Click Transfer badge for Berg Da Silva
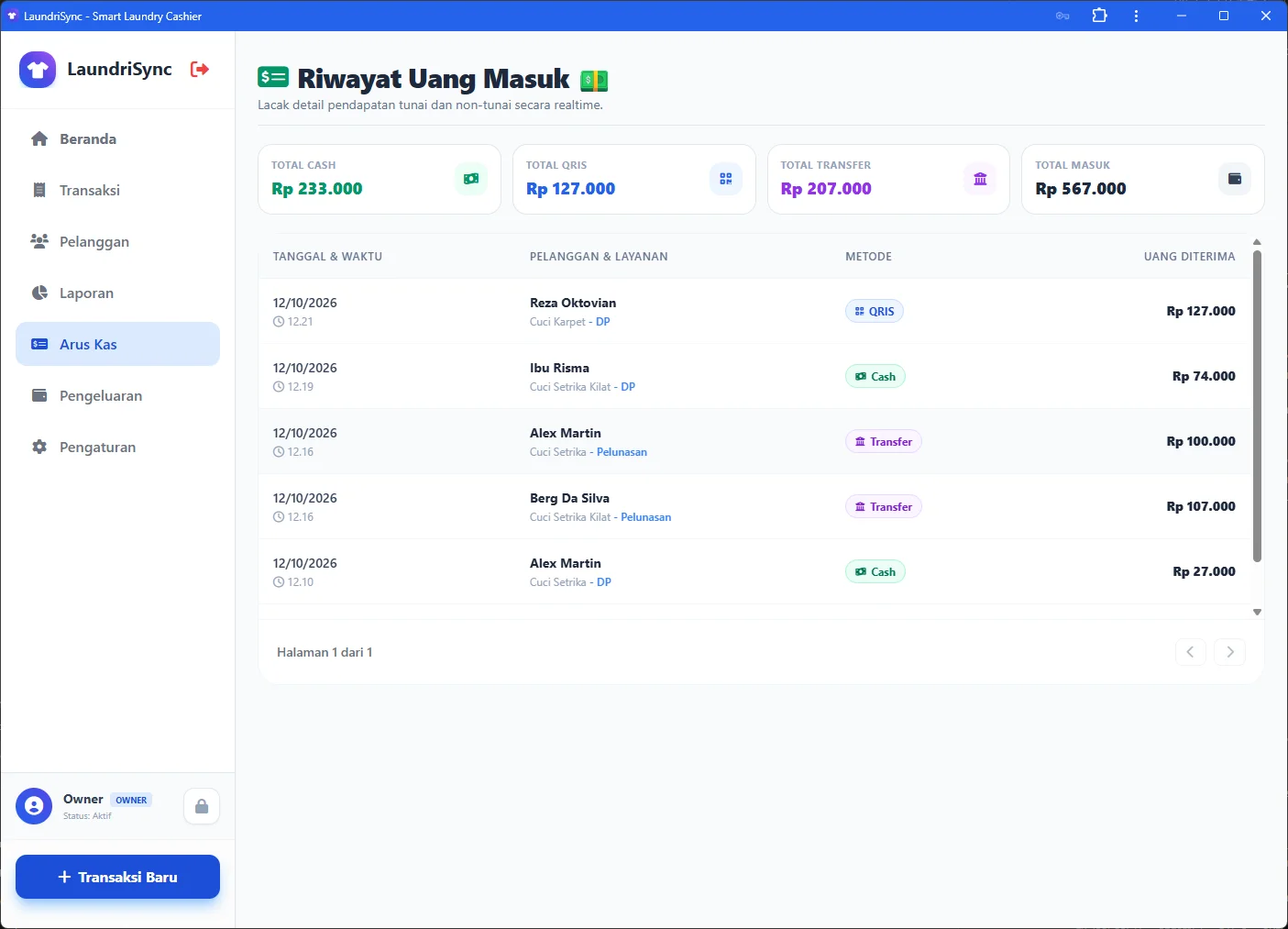 pyautogui.click(x=884, y=506)
